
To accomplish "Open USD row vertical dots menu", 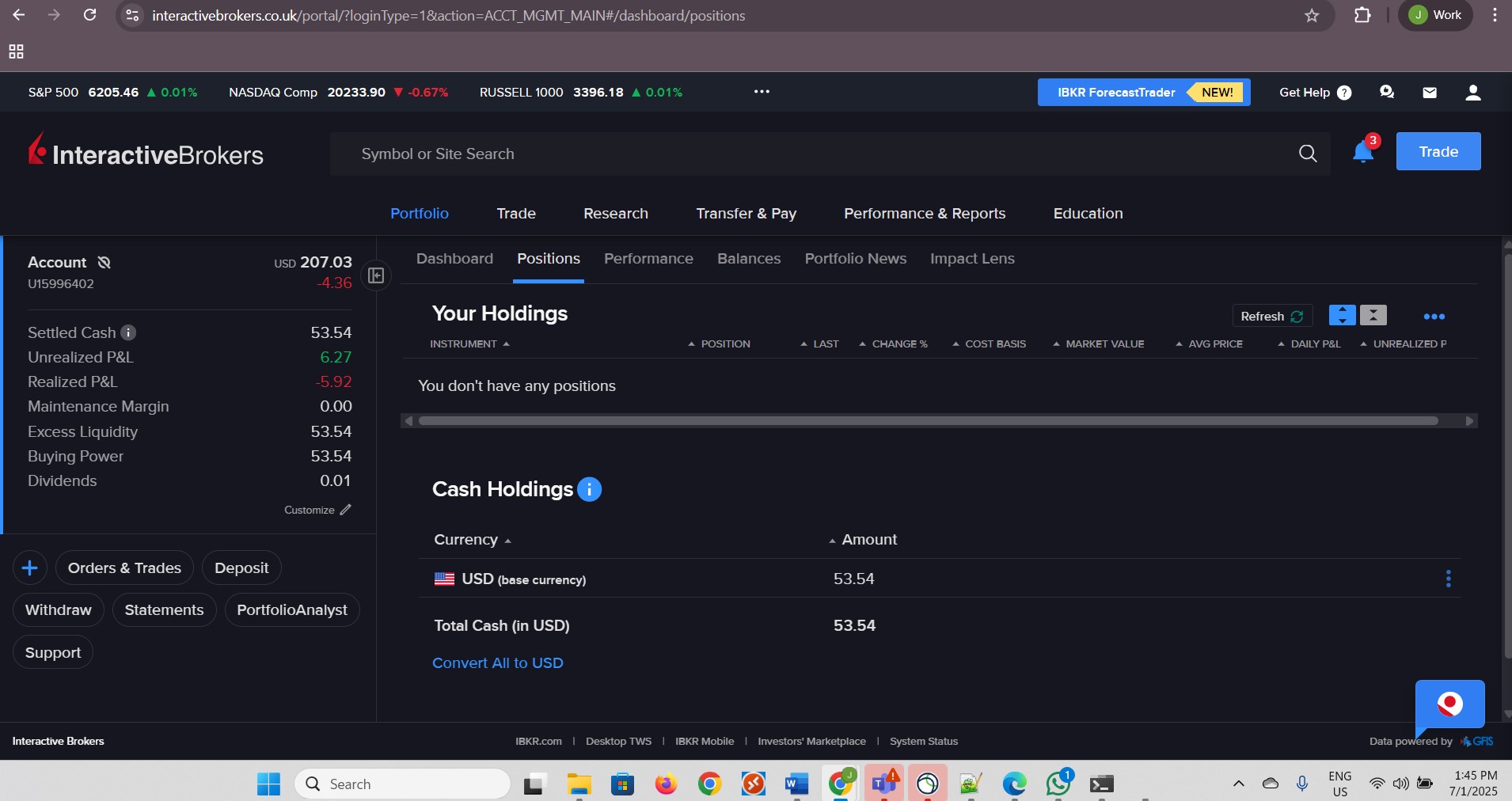I will pos(1448,579).
